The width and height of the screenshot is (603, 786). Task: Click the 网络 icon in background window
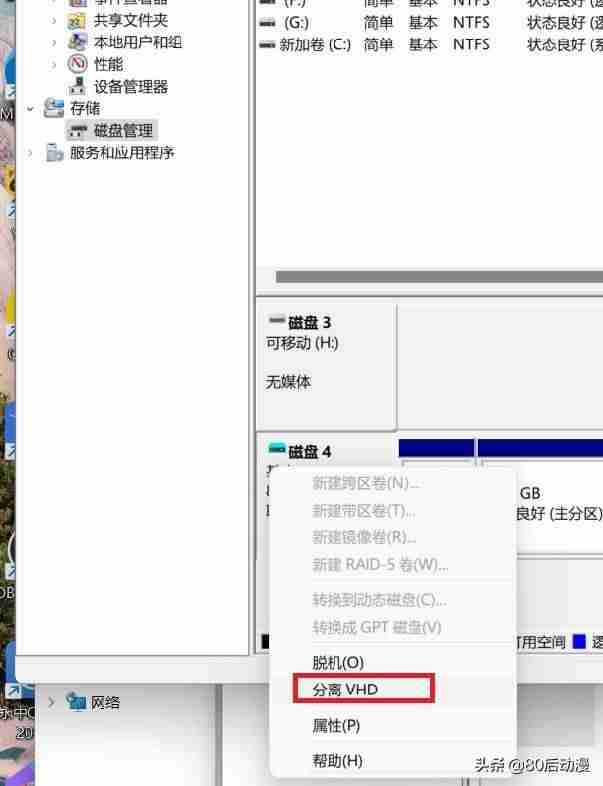(x=76, y=702)
